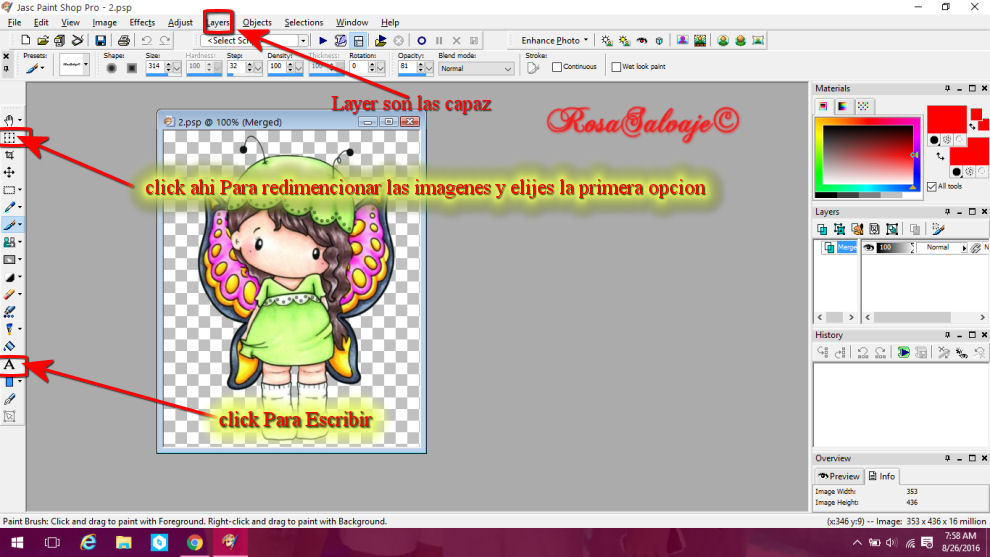Click the red foreground color swatch
Viewport: 990px width, 557px height.
(x=946, y=118)
